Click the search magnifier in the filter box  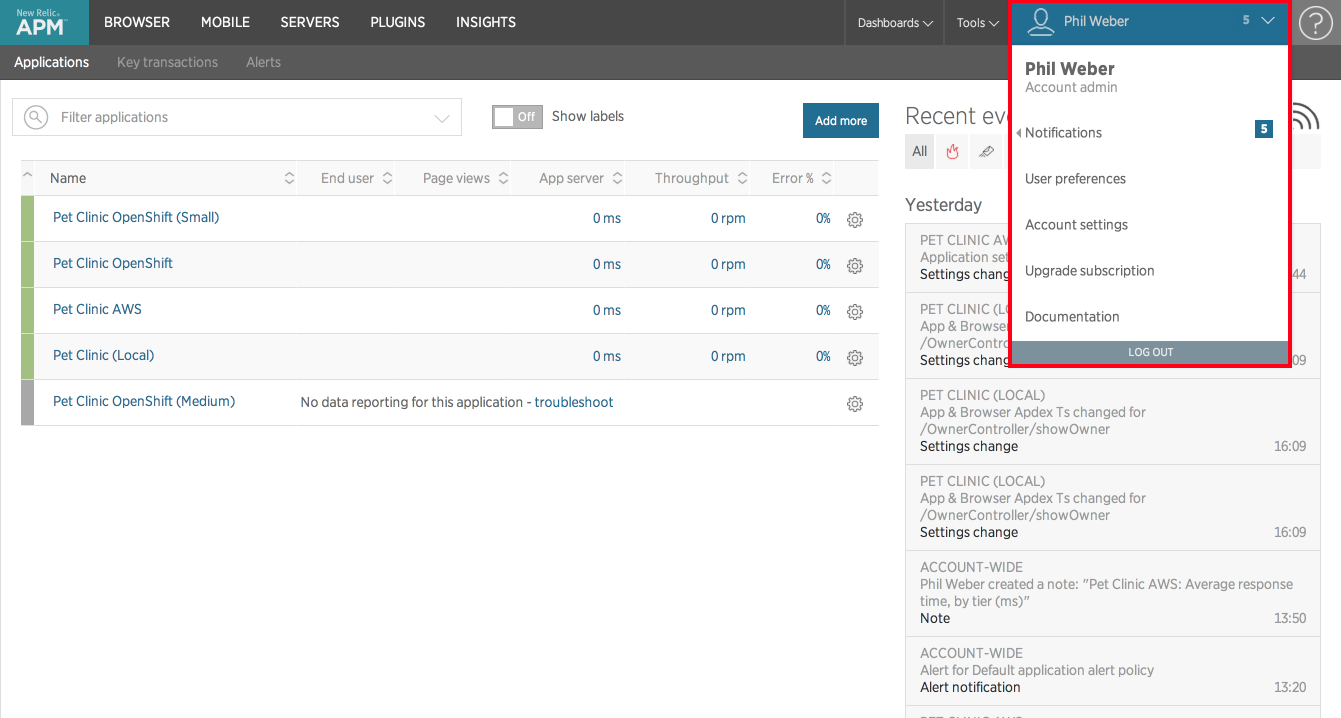pyautogui.click(x=36, y=117)
